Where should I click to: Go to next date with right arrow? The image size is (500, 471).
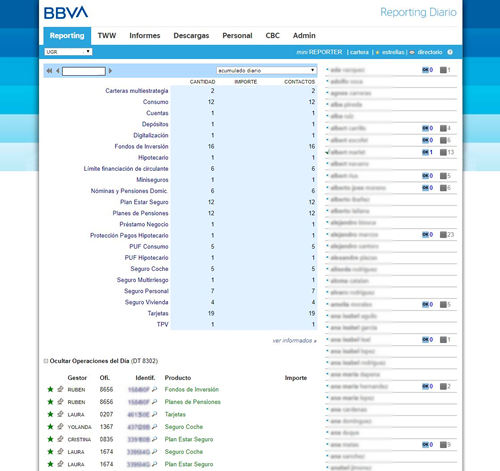click(x=110, y=71)
